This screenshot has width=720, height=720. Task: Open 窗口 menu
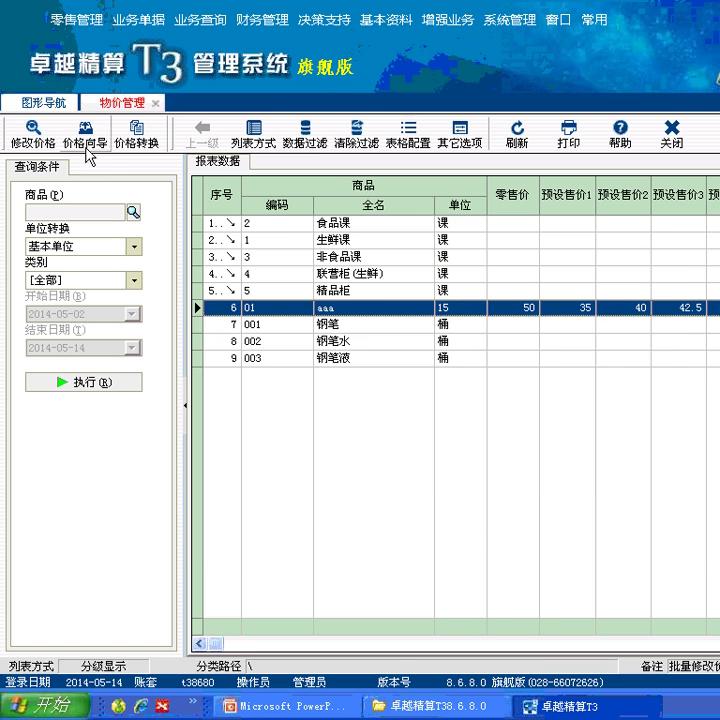click(x=558, y=20)
